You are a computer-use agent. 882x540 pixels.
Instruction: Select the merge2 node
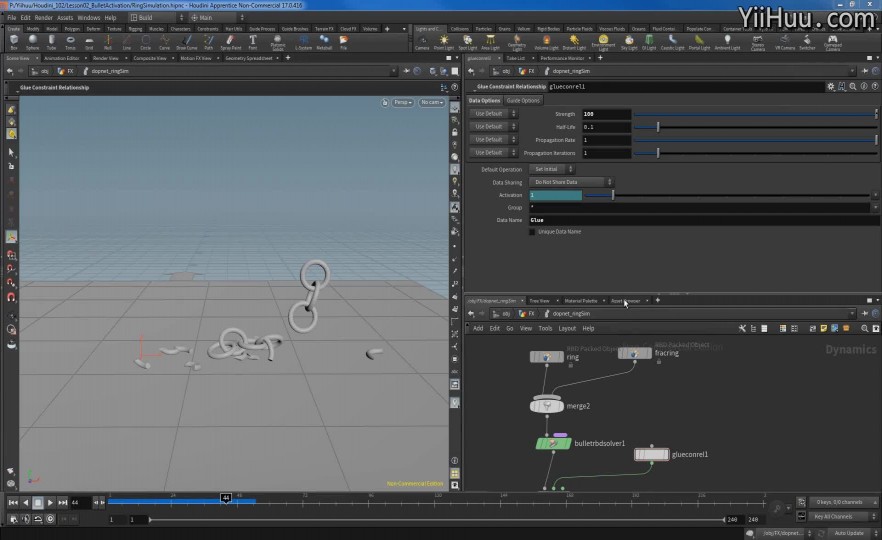pyautogui.click(x=547, y=406)
